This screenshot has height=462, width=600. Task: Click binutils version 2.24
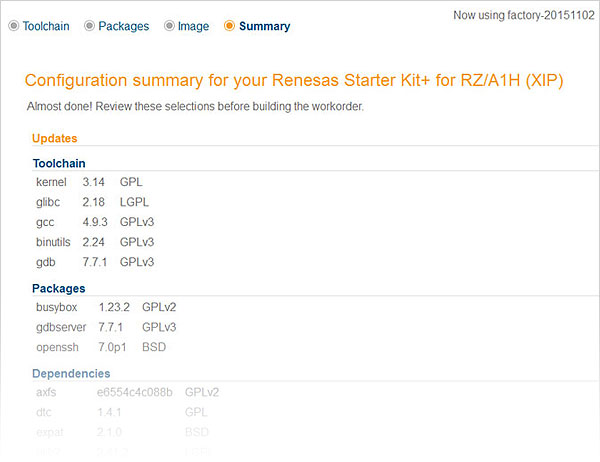pos(93,242)
